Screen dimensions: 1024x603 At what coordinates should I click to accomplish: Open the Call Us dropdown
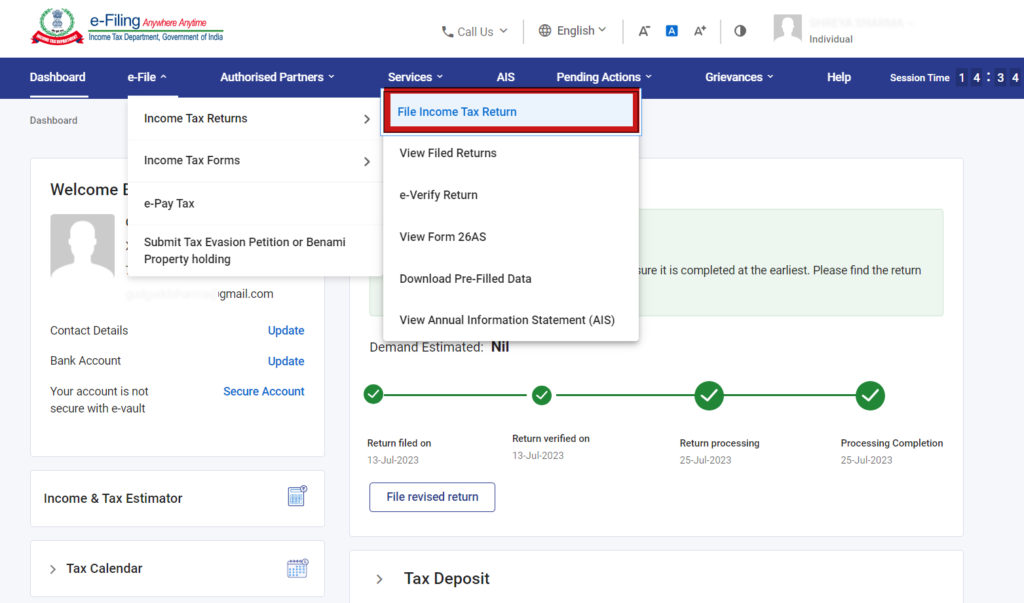(474, 31)
